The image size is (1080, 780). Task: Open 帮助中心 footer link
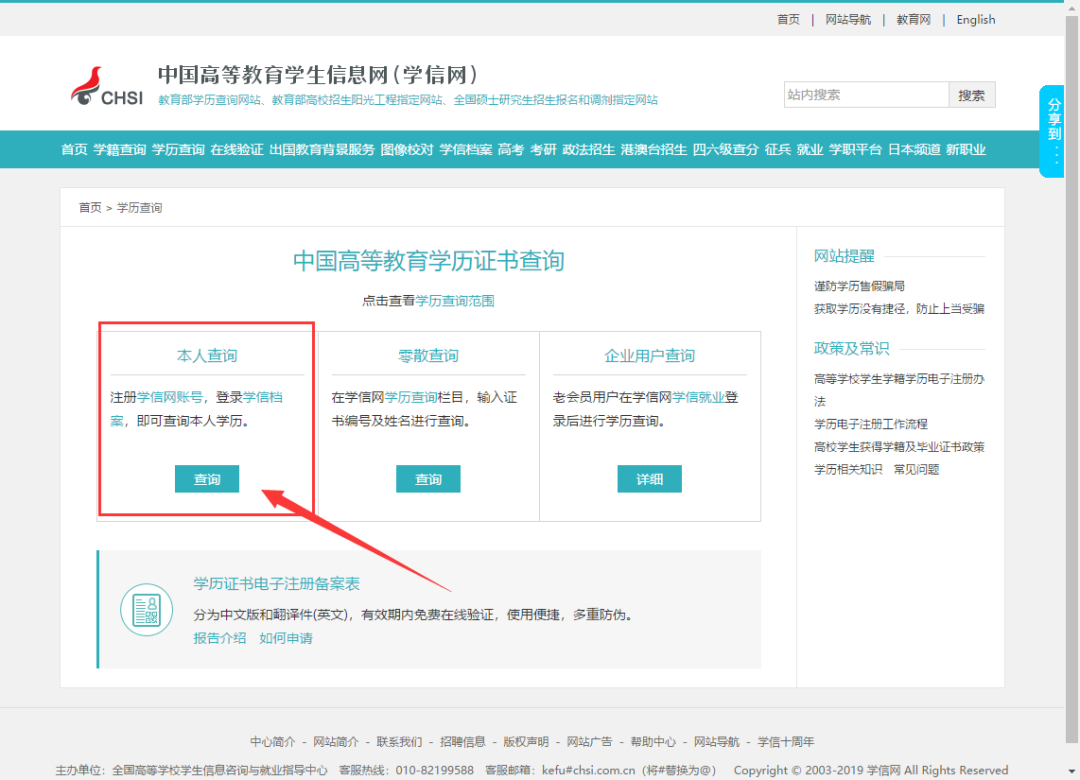point(653,741)
